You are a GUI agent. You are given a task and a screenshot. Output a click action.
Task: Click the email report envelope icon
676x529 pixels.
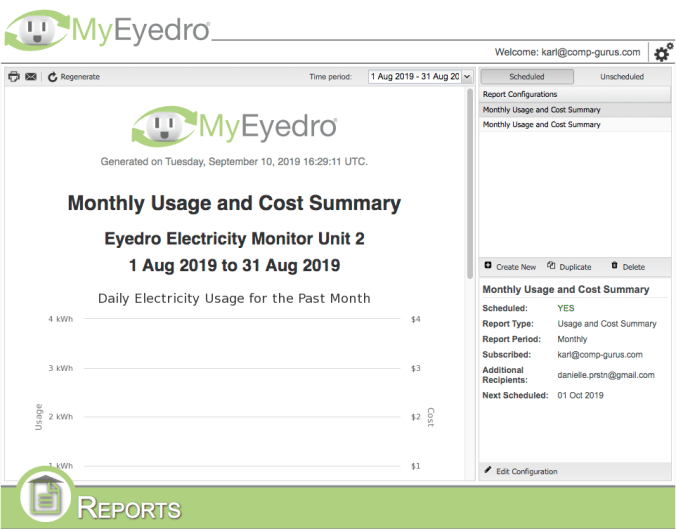pyautogui.click(x=31, y=77)
